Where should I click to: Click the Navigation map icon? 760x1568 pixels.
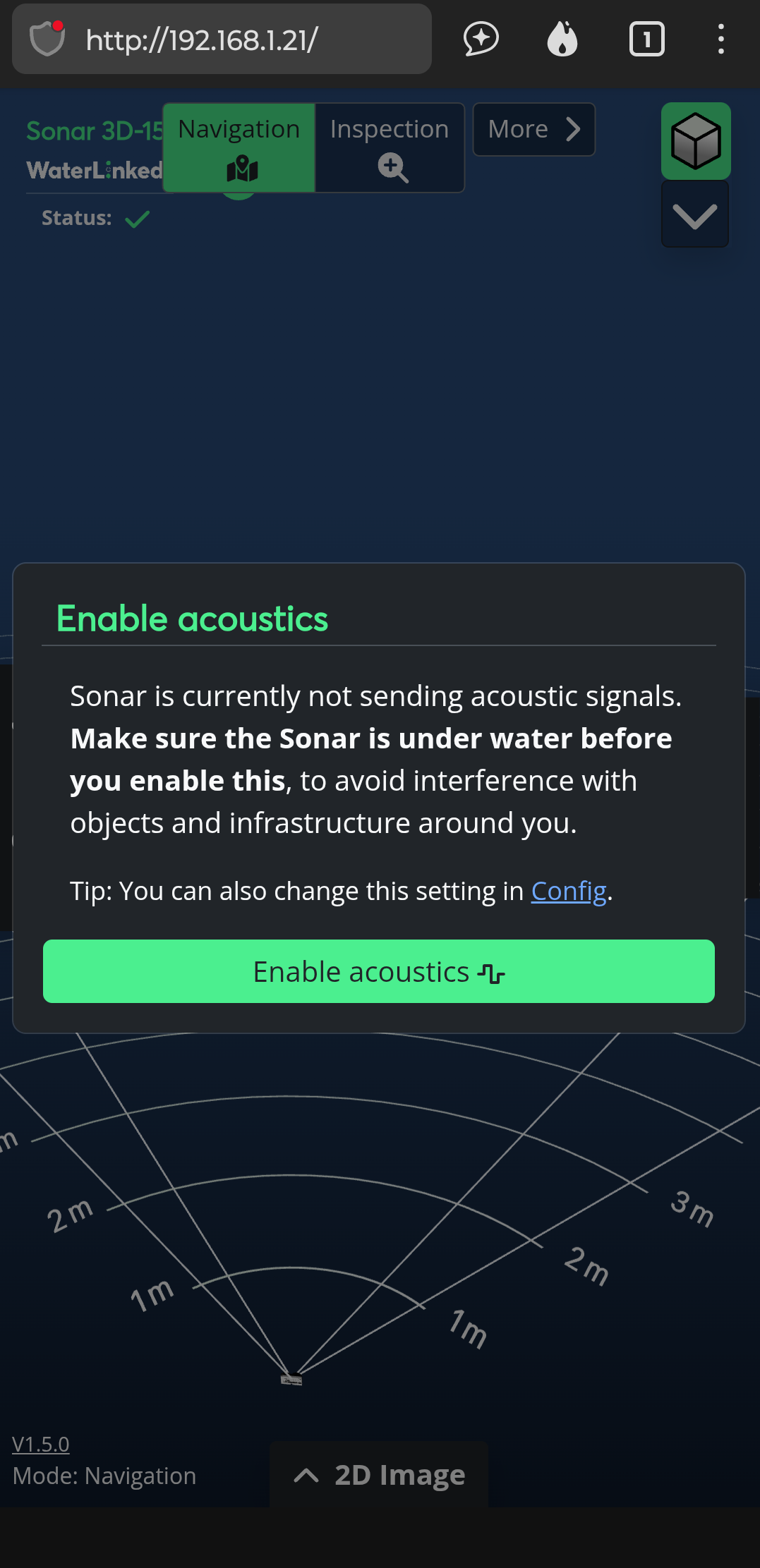tap(242, 169)
